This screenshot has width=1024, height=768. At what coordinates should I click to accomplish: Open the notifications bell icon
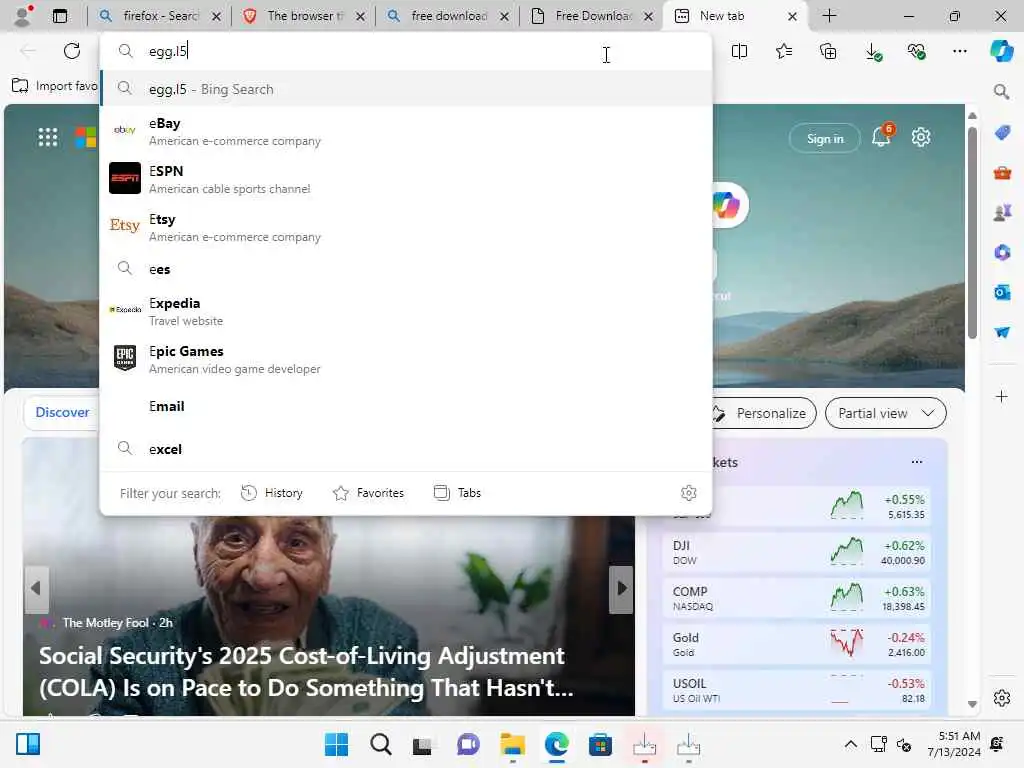click(x=882, y=136)
